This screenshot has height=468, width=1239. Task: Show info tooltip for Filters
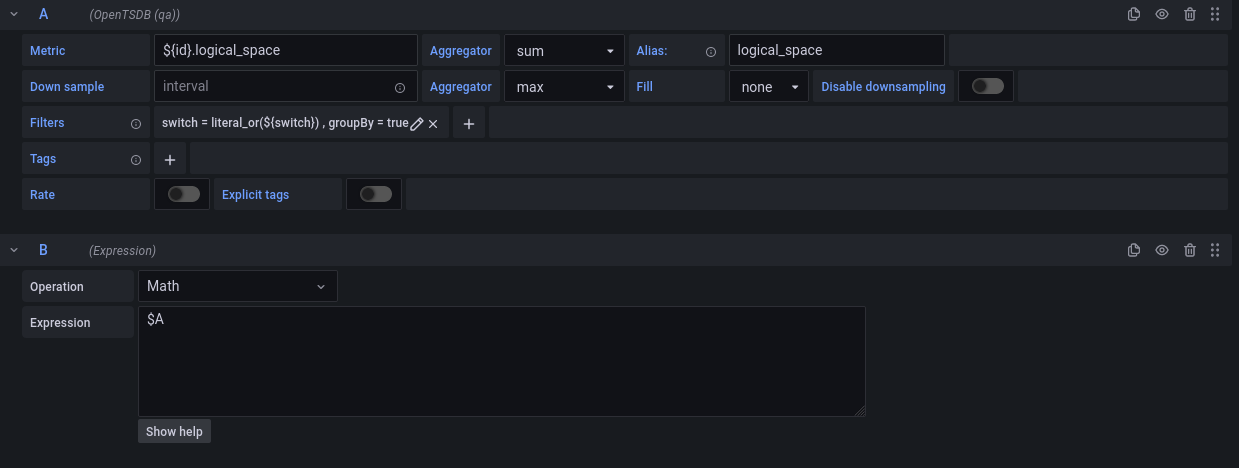[136, 123]
